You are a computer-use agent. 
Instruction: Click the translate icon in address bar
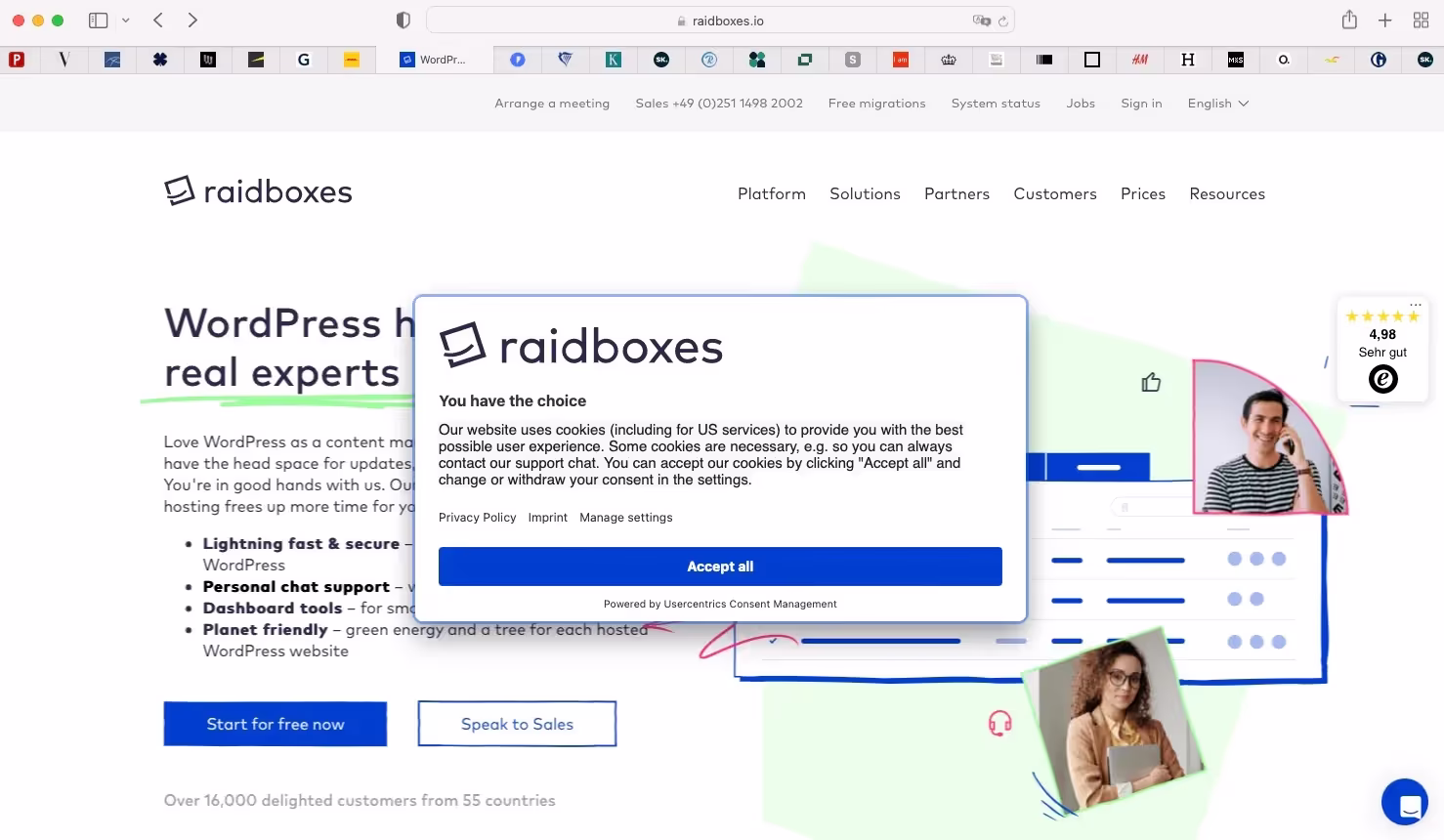(980, 21)
